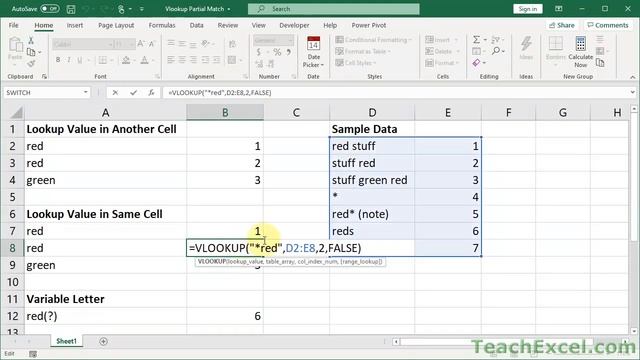Select the column D header
Viewport: 640px width, 360px height.
[372, 112]
